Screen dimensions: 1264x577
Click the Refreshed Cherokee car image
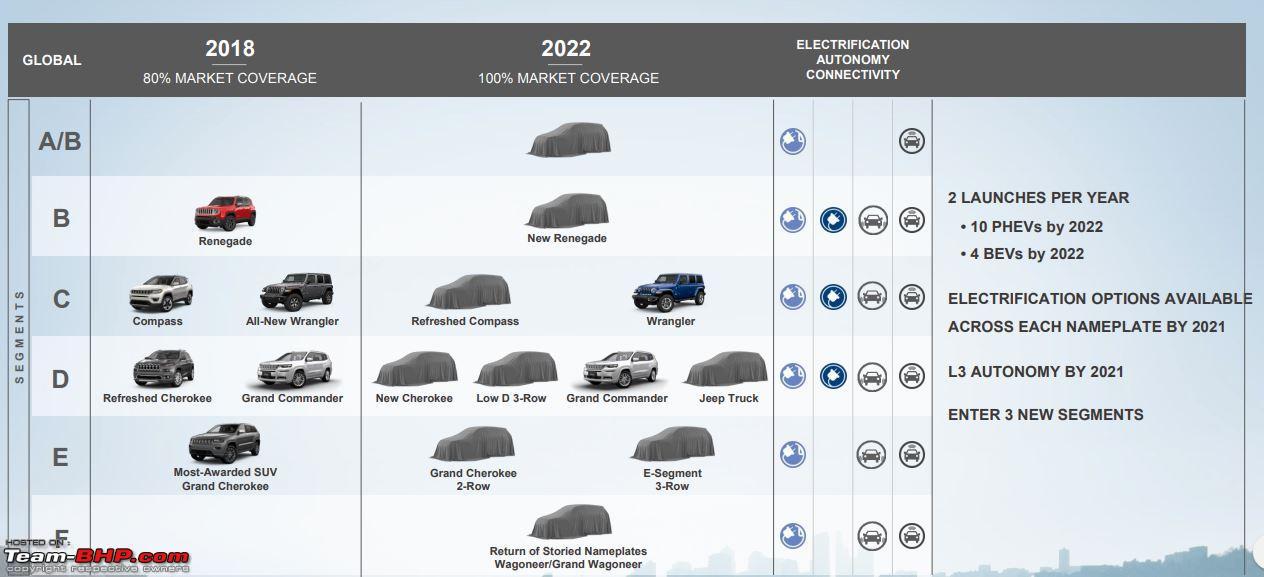point(163,369)
